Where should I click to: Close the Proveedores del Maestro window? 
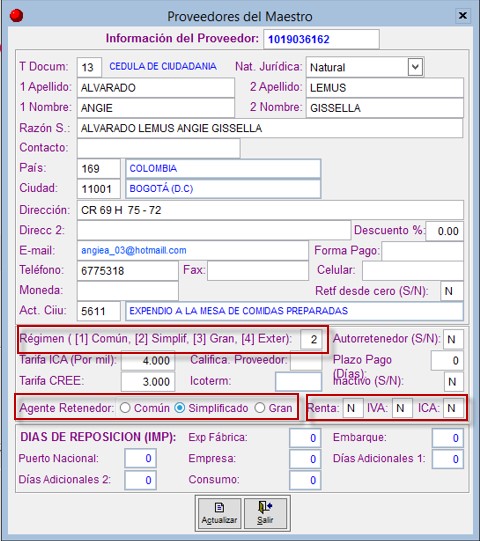(462, 16)
